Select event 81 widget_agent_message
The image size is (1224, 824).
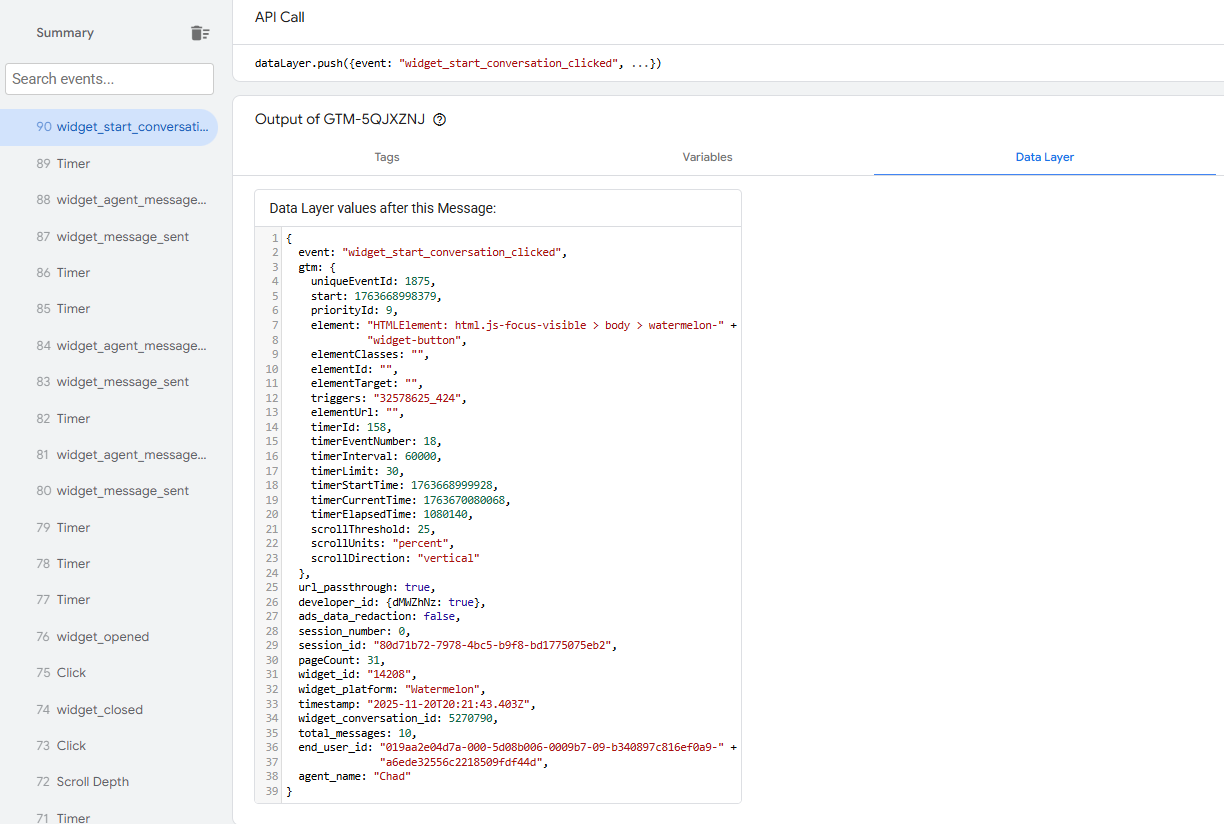[109, 454]
